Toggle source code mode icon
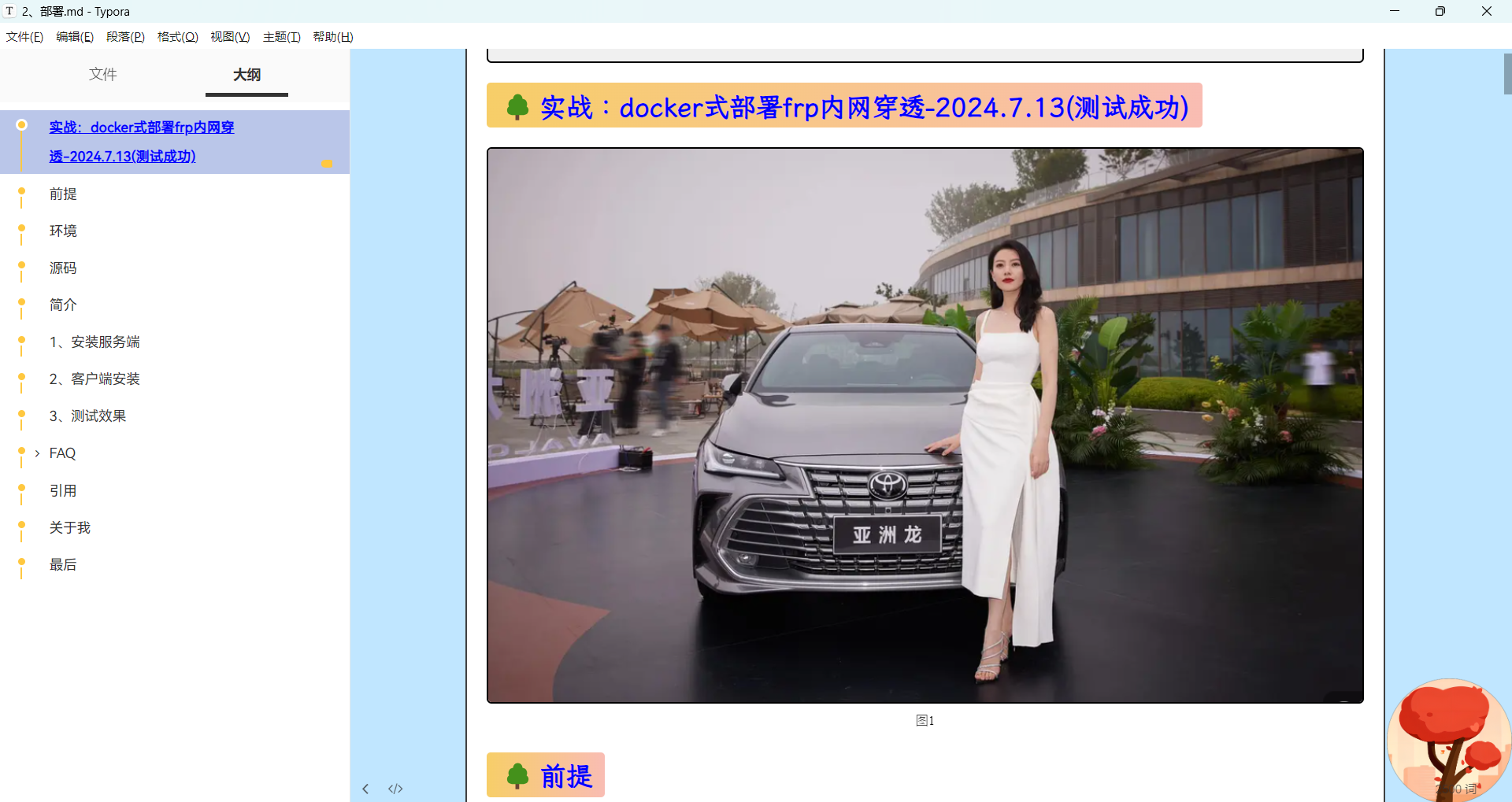Image resolution: width=1512 pixels, height=802 pixels. (395, 789)
